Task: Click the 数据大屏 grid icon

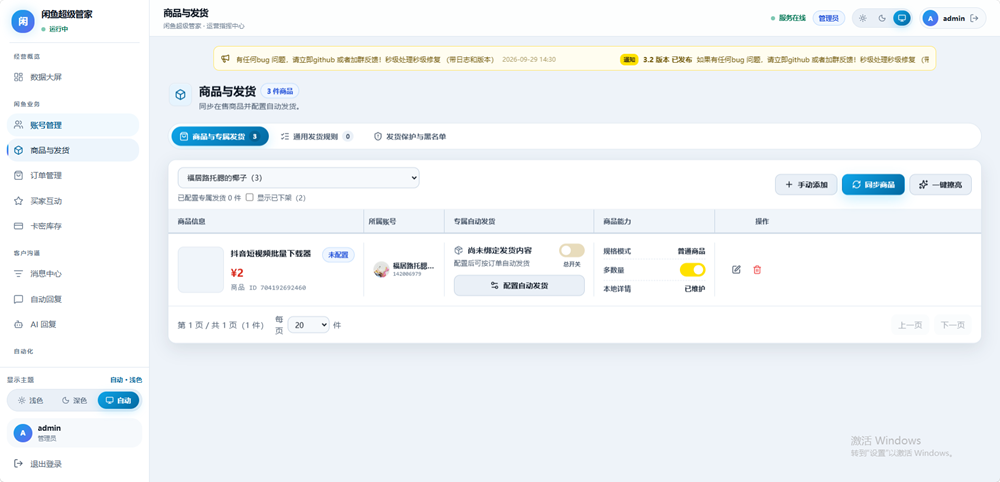Action: pos(18,77)
